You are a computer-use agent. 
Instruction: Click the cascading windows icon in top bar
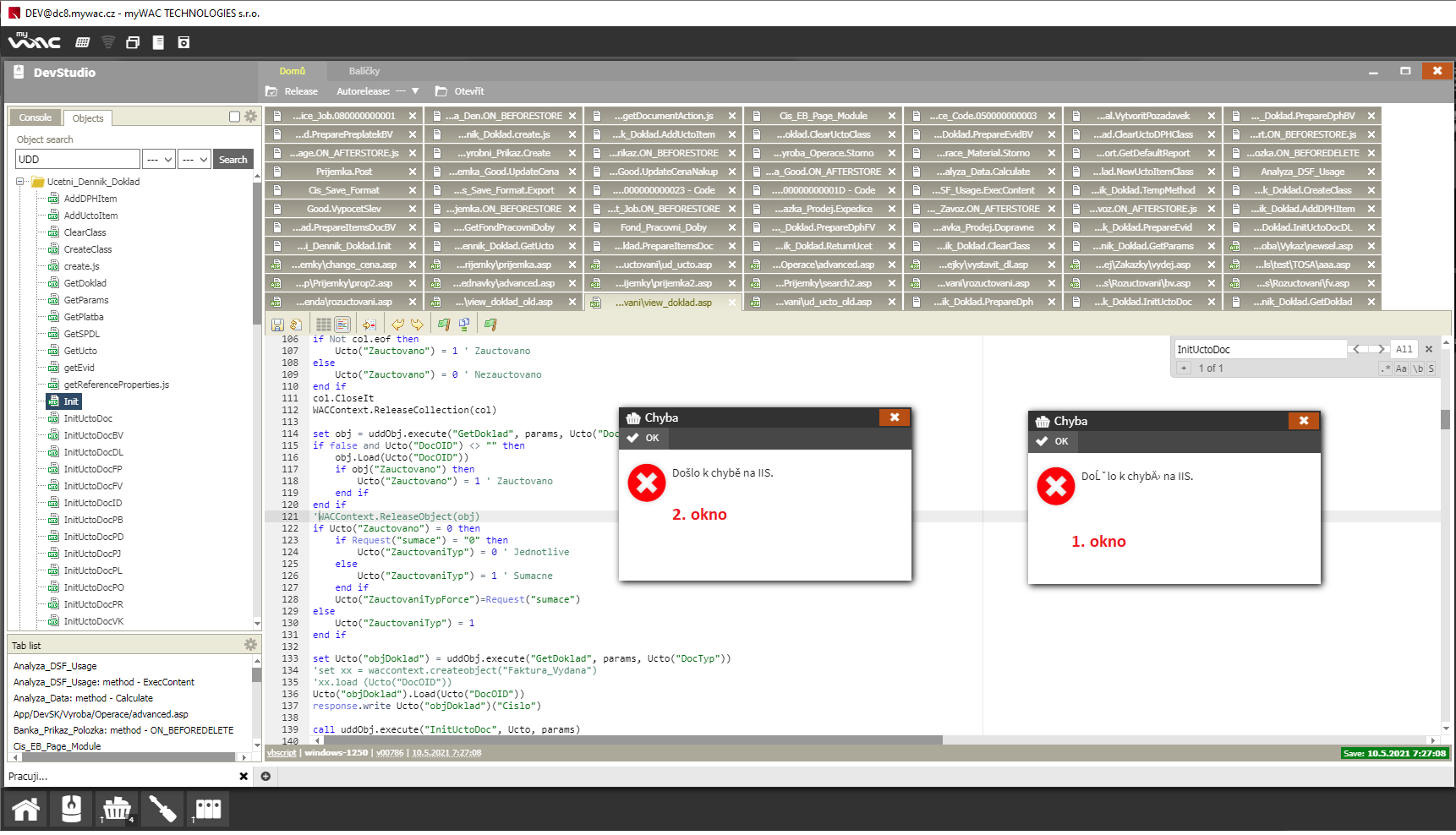(133, 42)
